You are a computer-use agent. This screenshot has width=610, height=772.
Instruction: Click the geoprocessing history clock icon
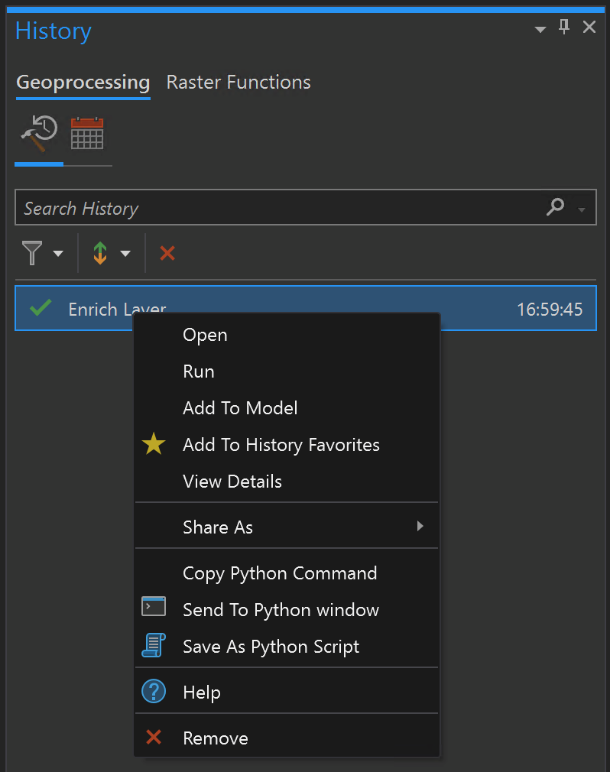pos(38,133)
